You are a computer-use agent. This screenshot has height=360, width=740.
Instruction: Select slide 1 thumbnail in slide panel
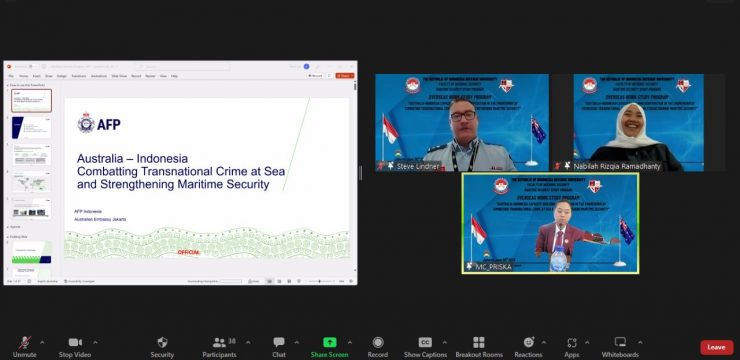tap(32, 100)
